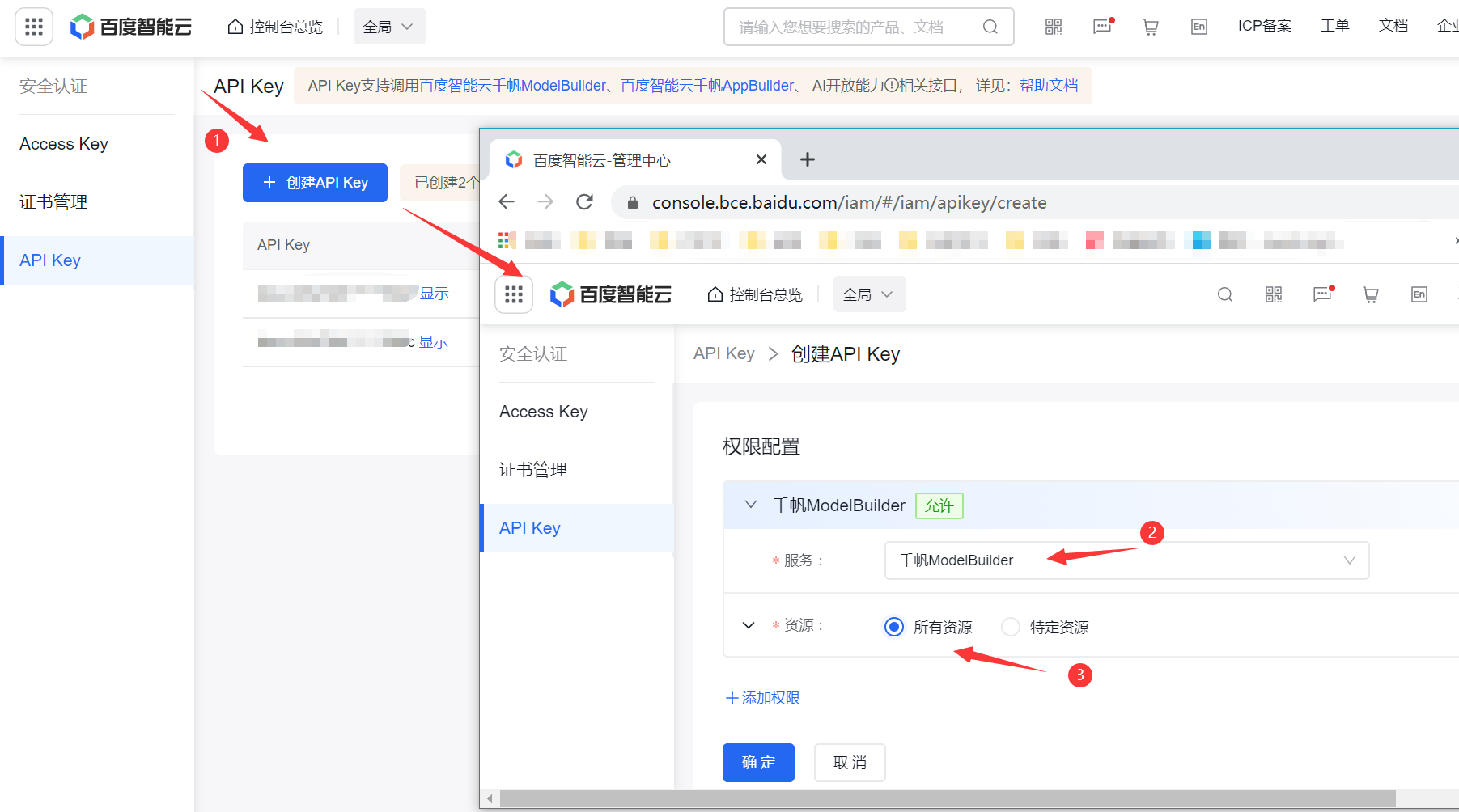Select API Key in back window sidebar
The image size is (1459, 812).
click(97, 260)
